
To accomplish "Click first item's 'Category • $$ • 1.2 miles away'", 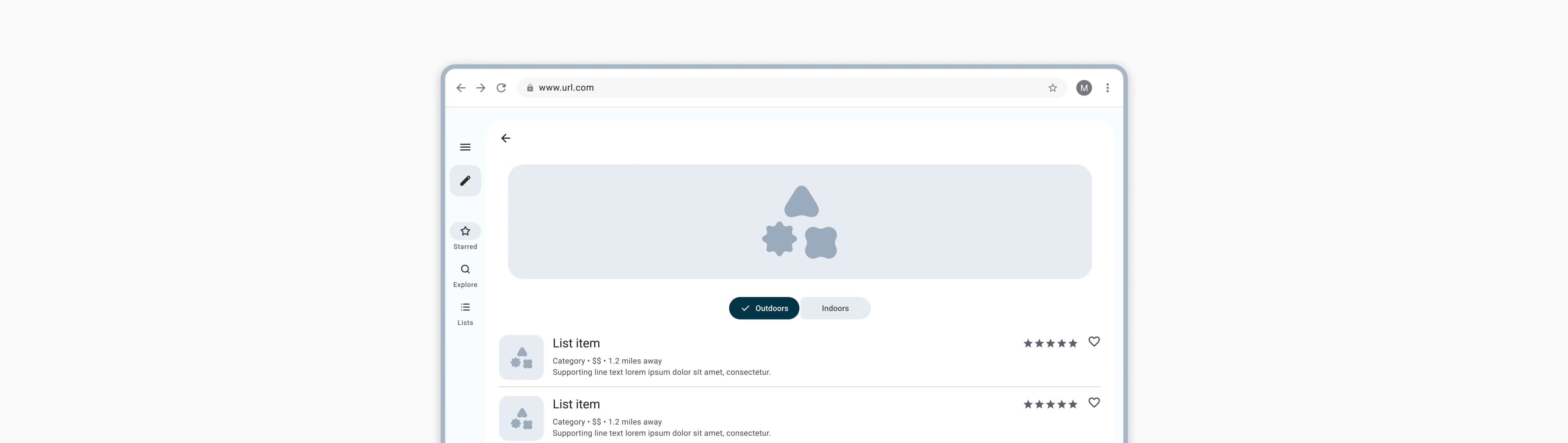I will tap(607, 361).
